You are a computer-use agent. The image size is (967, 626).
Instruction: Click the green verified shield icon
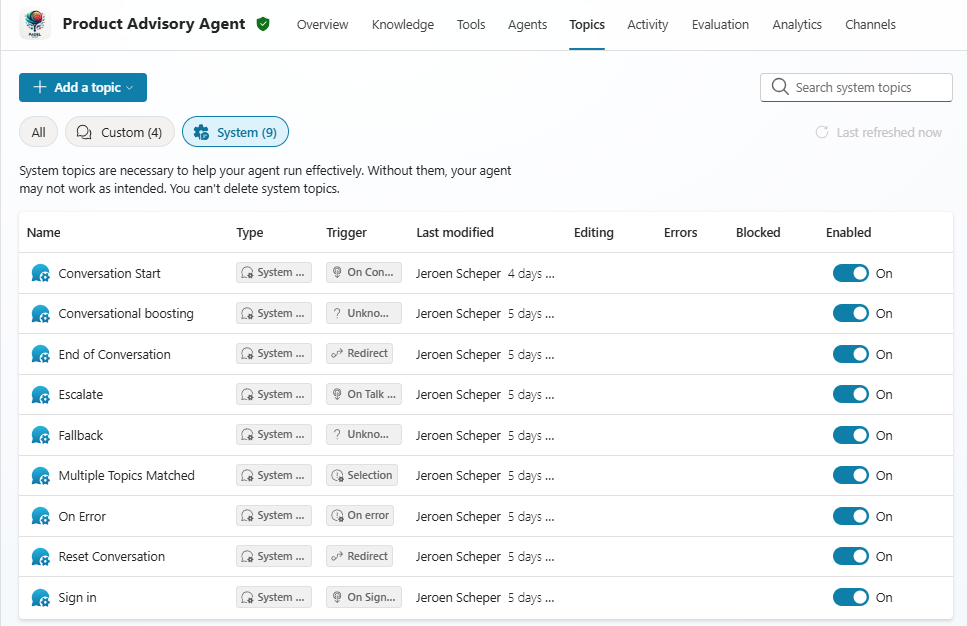coord(263,24)
